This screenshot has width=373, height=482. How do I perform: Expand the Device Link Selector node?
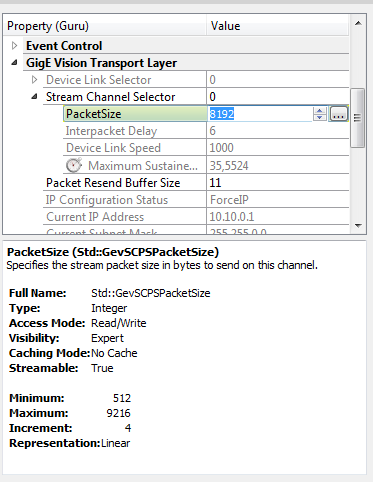point(34,80)
